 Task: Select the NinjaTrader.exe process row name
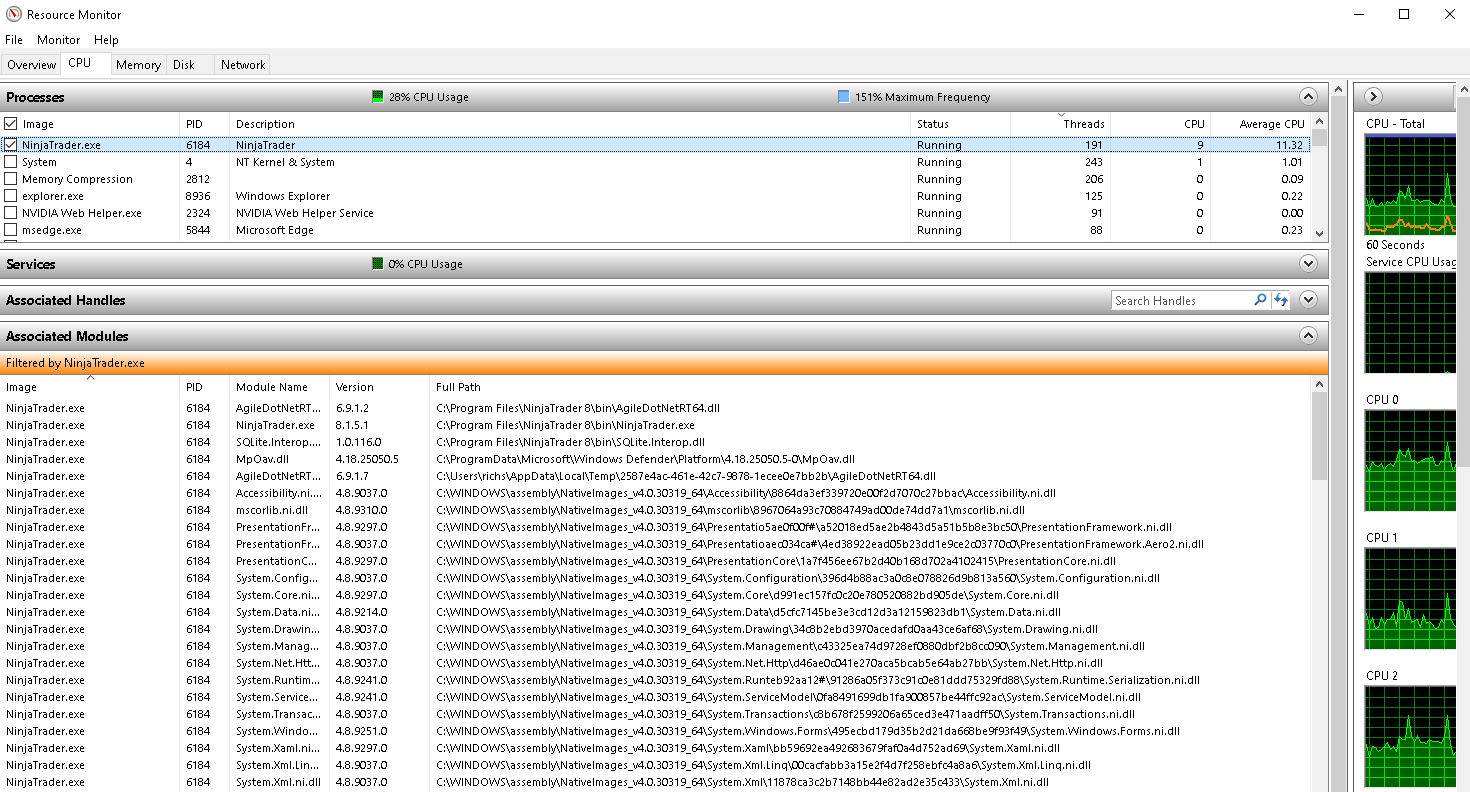pyautogui.click(x=61, y=145)
